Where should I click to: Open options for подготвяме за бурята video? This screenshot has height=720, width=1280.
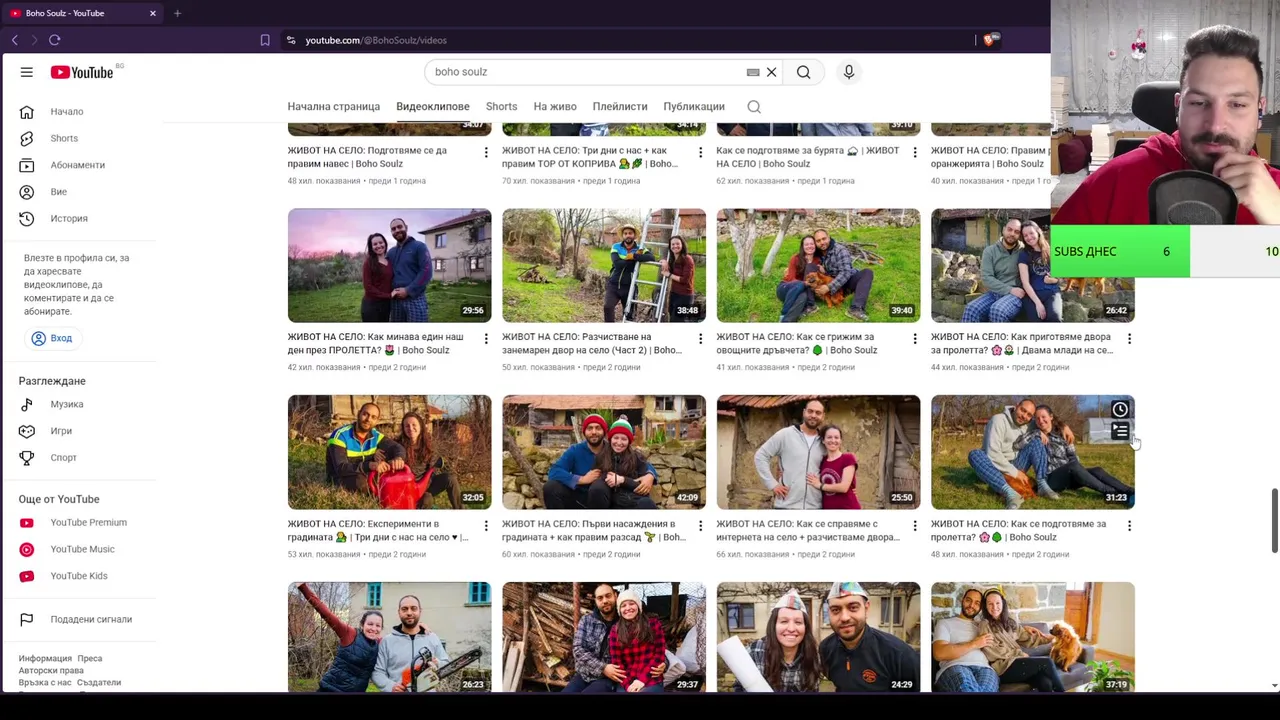[x=914, y=152]
